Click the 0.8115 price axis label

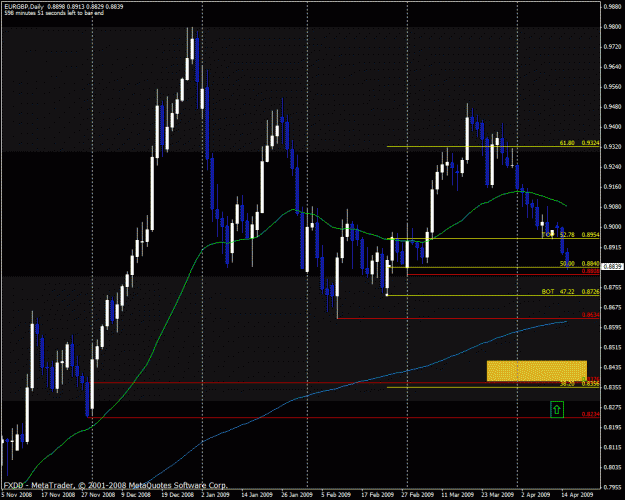coord(613,447)
